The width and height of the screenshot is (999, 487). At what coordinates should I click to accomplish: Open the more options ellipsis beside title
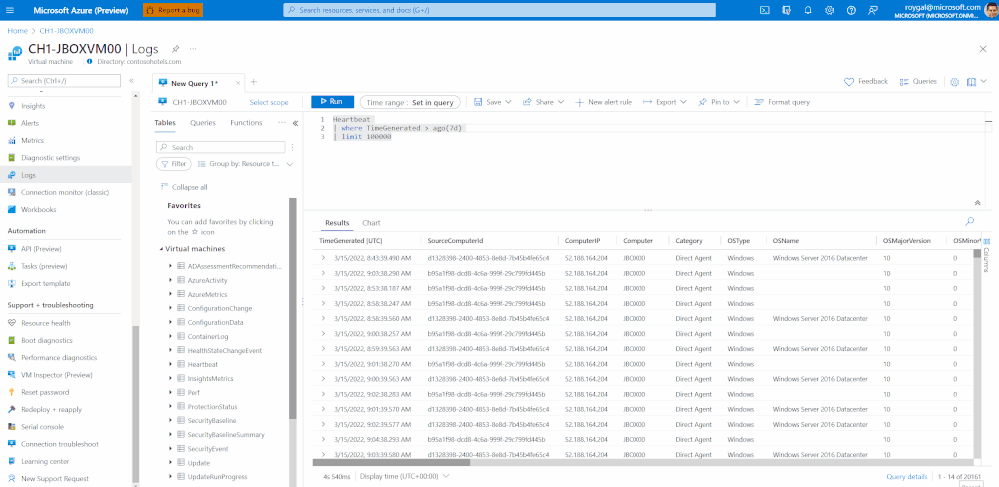(193, 48)
